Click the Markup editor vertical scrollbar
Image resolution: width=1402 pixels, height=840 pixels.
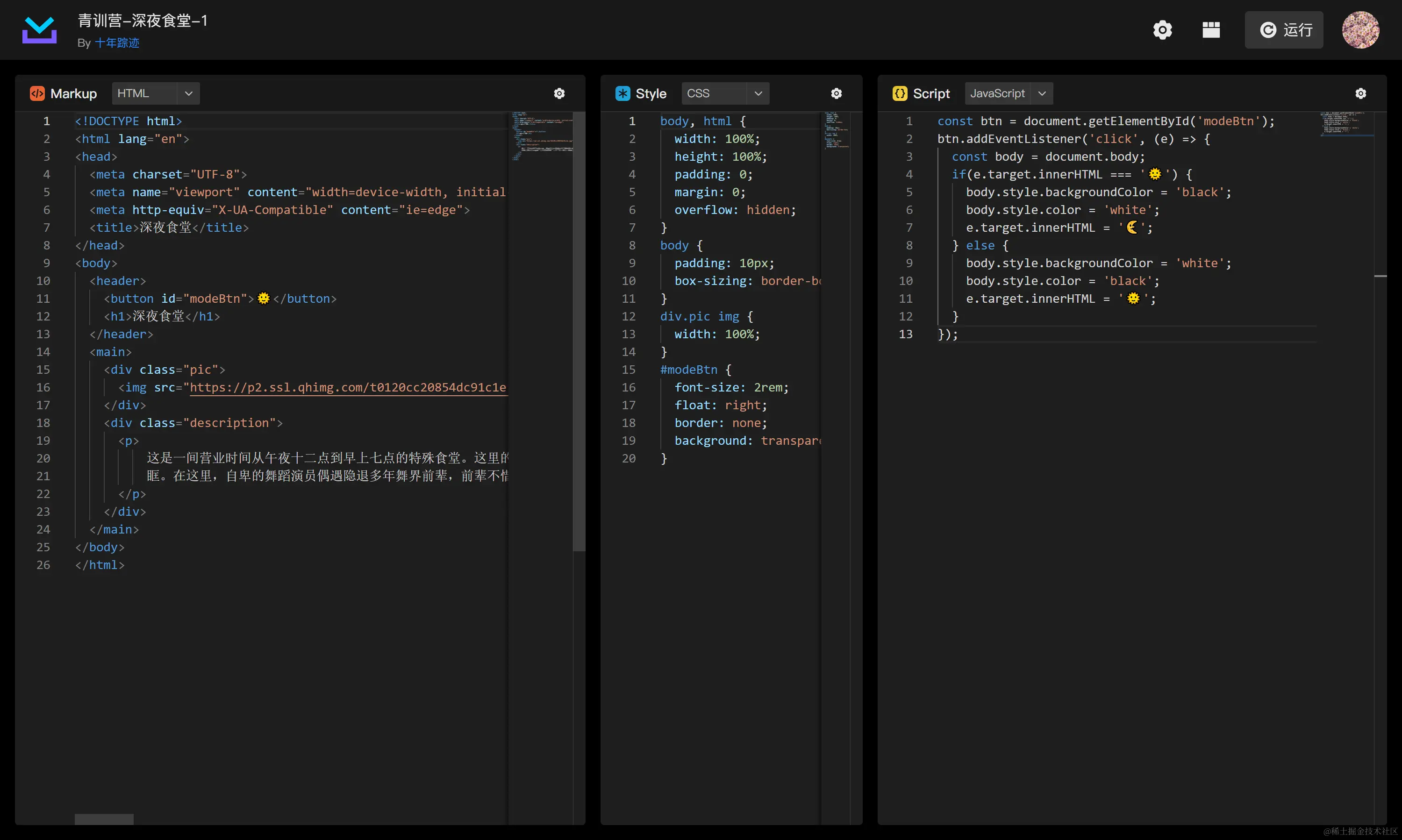578,331
